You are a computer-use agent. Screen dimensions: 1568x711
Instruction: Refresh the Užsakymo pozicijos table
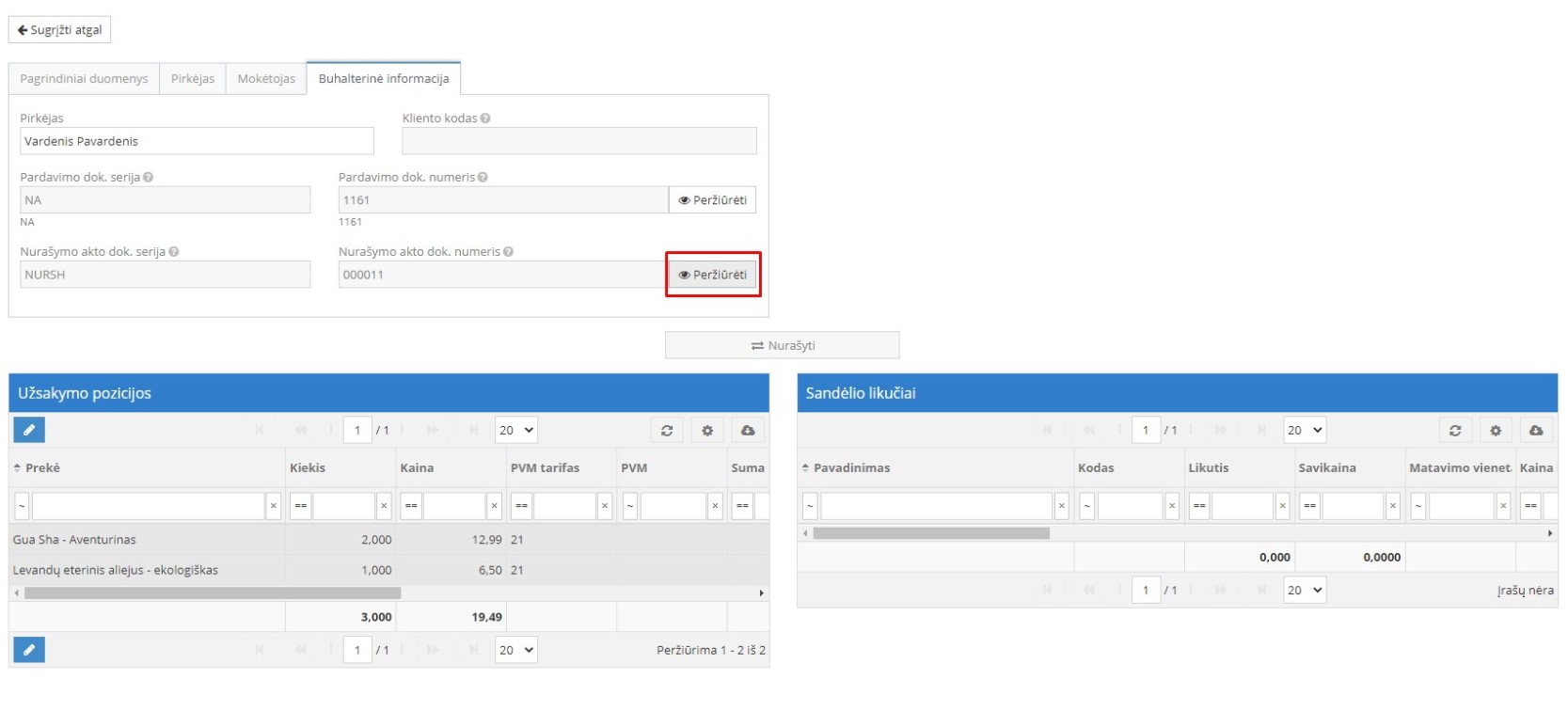pos(667,430)
